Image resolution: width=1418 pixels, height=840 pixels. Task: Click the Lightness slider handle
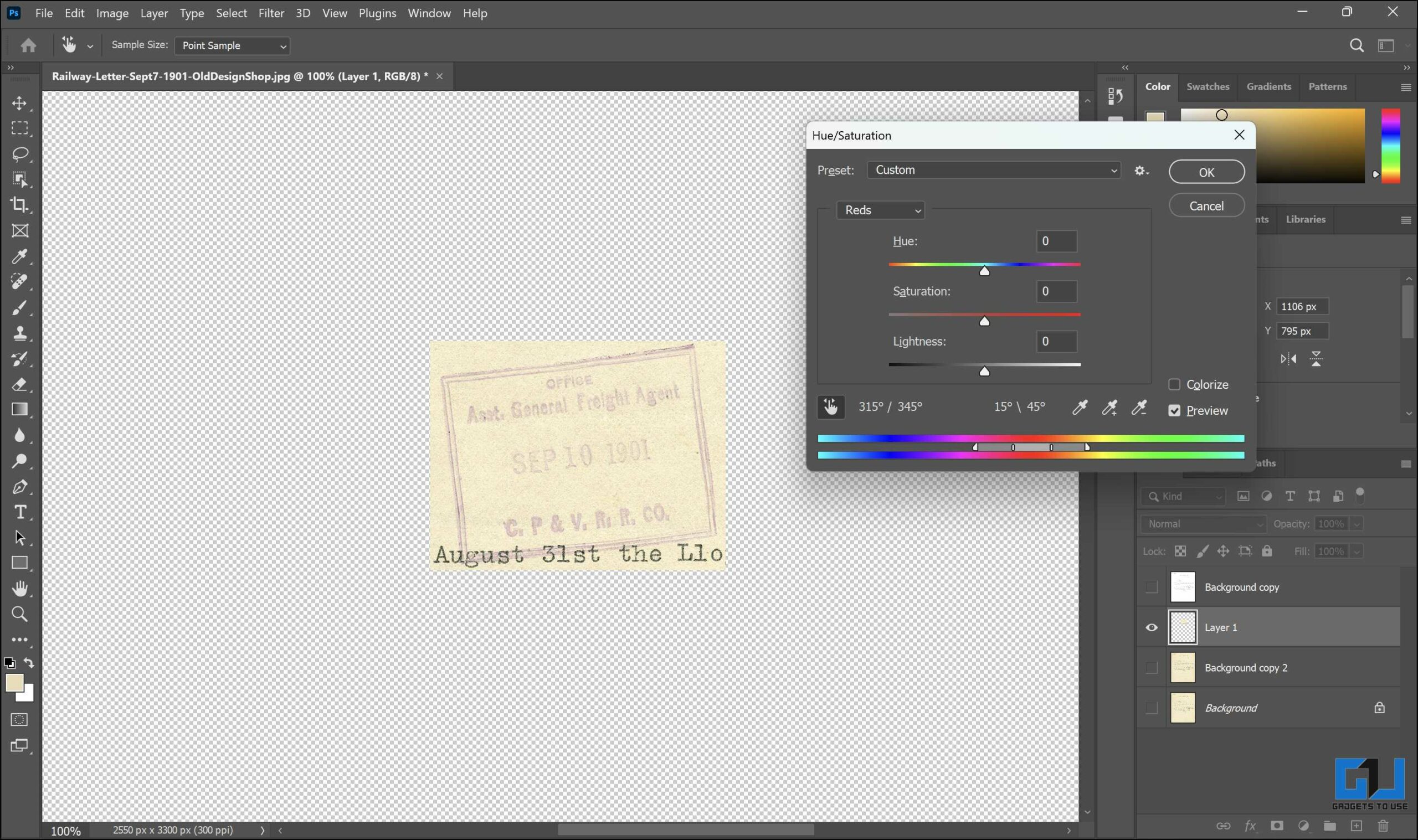pyautogui.click(x=984, y=372)
